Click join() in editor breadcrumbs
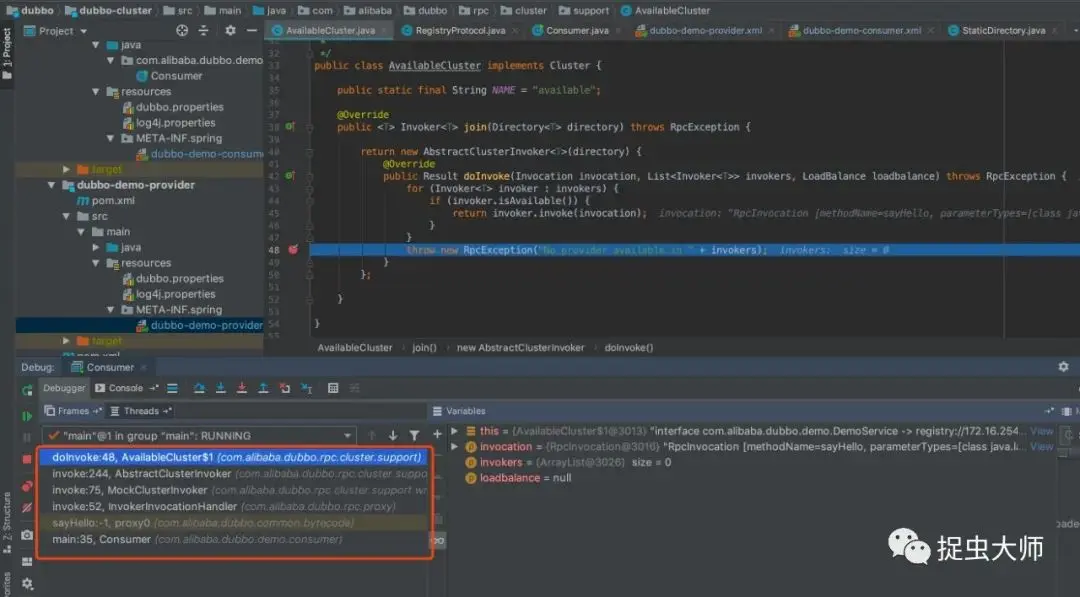This screenshot has height=597, width=1080. [424, 348]
